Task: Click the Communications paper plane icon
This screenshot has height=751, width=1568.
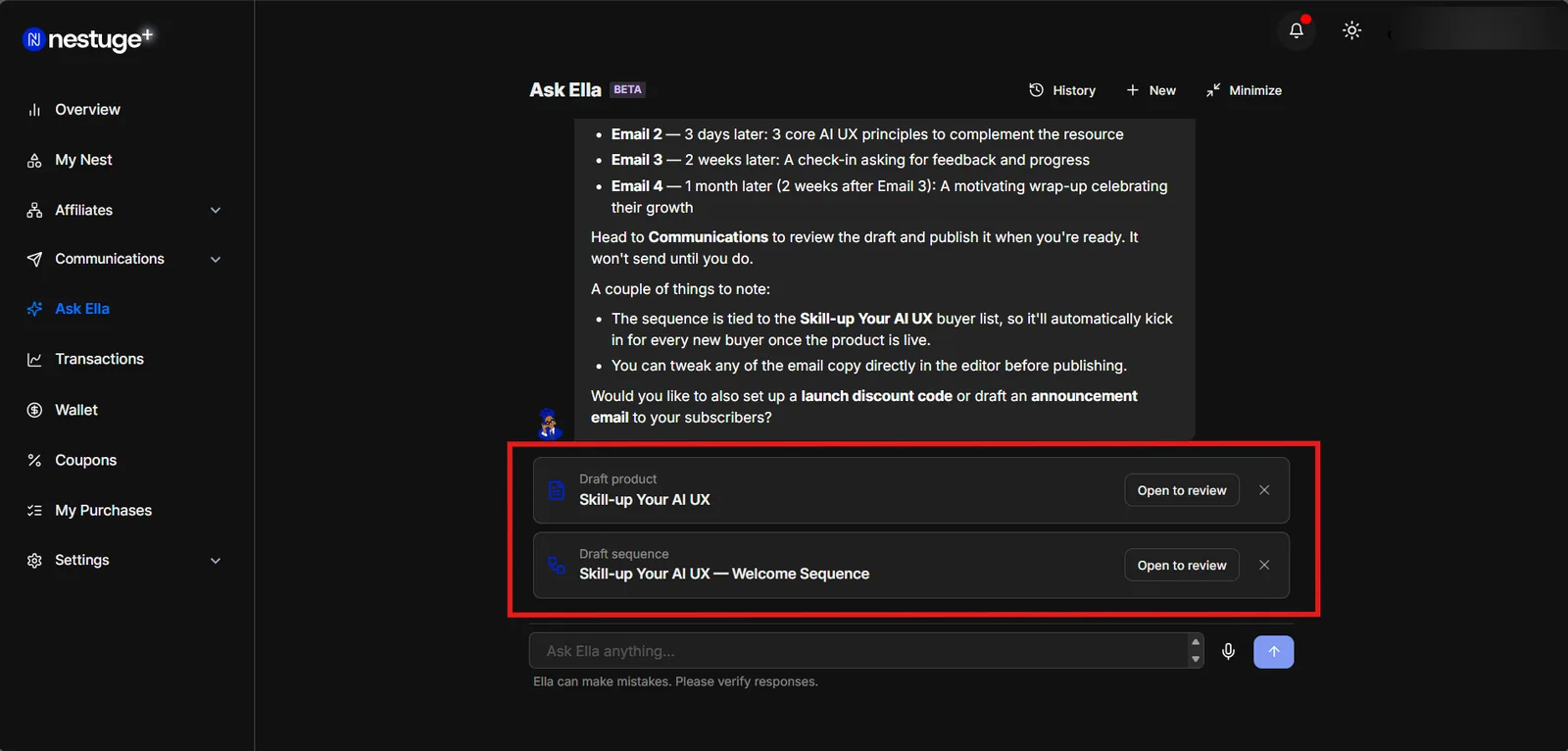Action: pyautogui.click(x=34, y=259)
